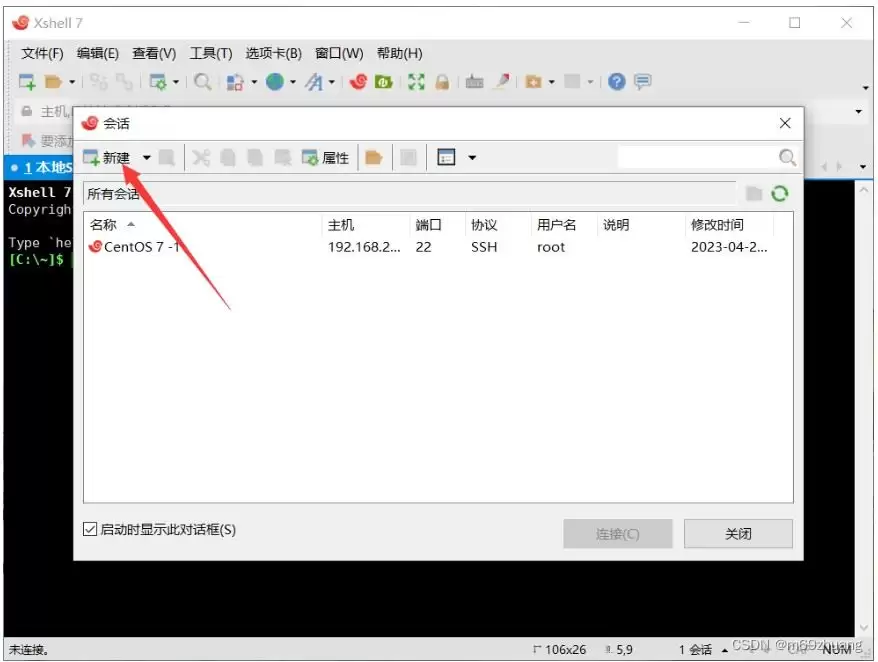
Task: Click the red Xshell swirl icon in toolbar
Action: click(x=358, y=82)
